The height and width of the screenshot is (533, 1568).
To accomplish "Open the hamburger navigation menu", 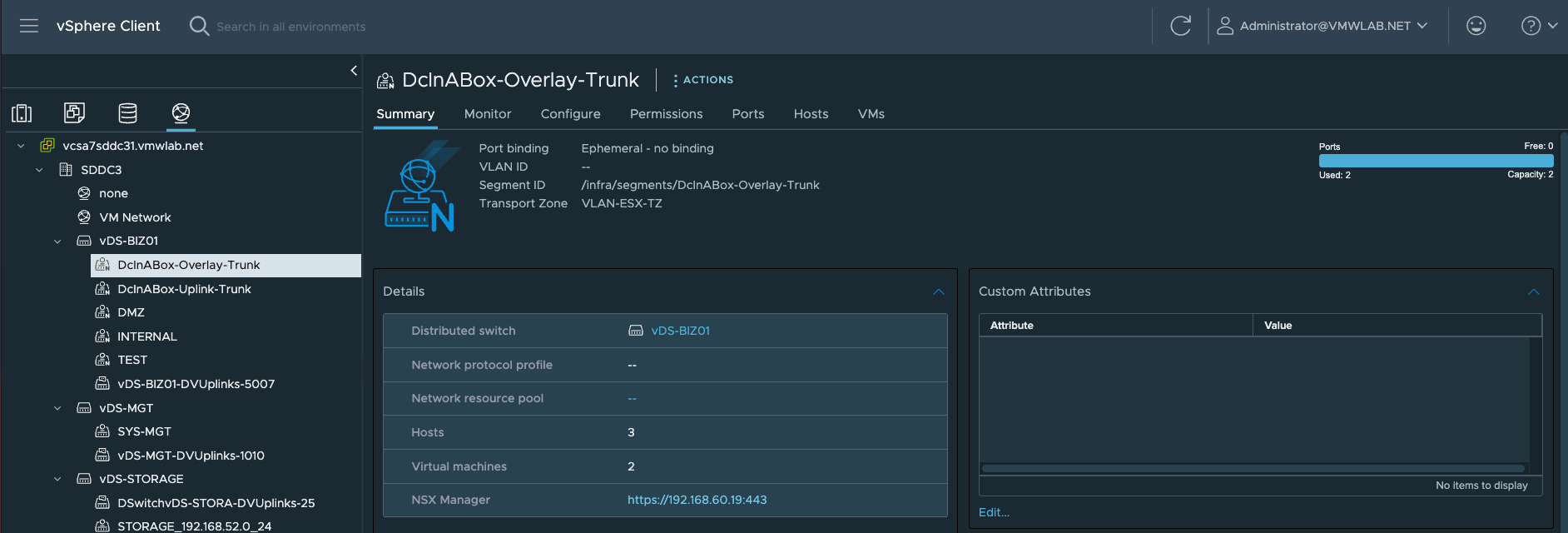I will pos(29,26).
